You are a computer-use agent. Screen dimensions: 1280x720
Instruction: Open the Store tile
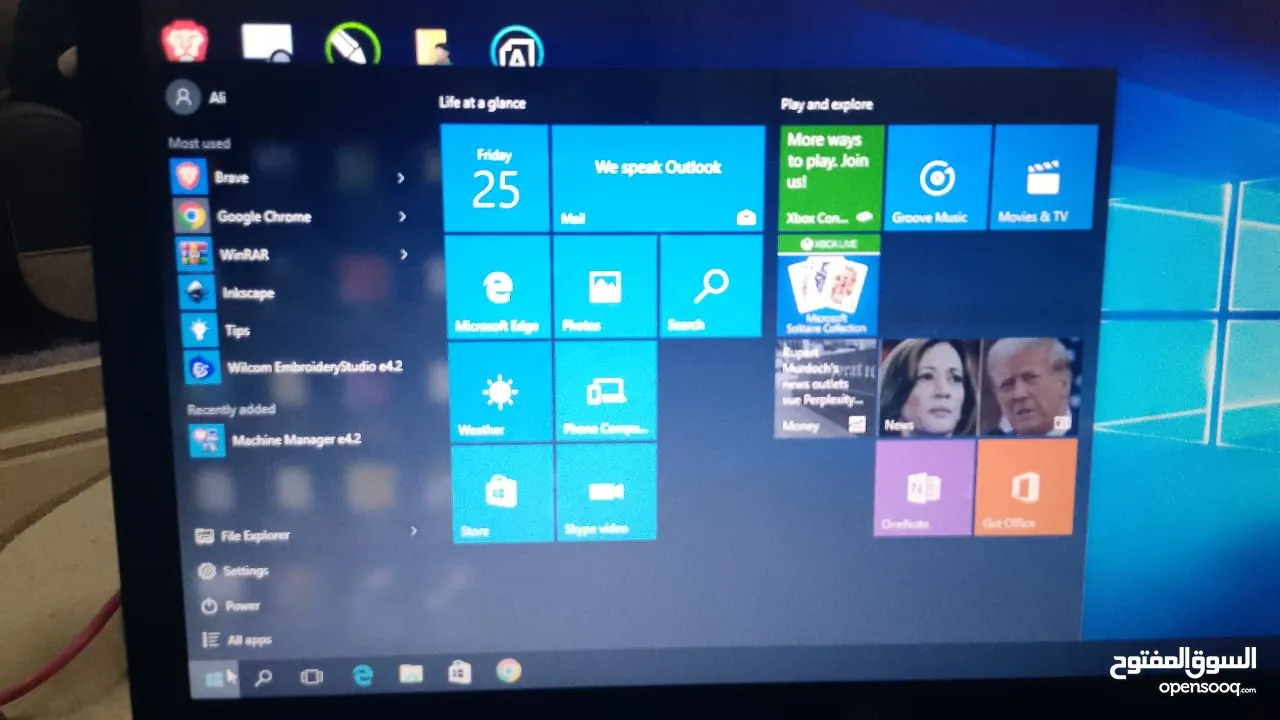502,493
